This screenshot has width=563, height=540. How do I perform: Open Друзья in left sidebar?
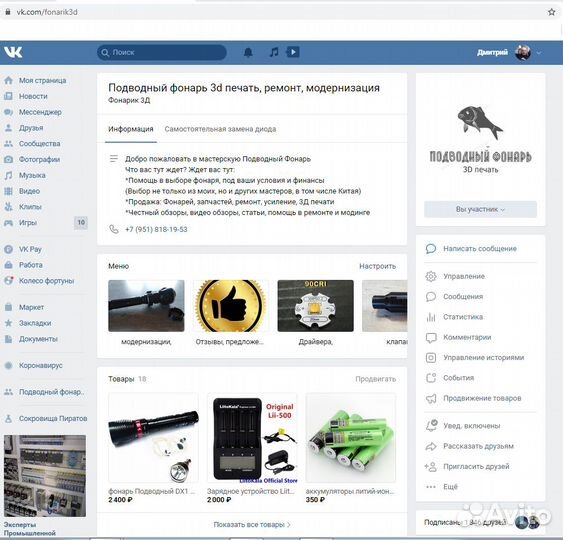(x=24, y=128)
